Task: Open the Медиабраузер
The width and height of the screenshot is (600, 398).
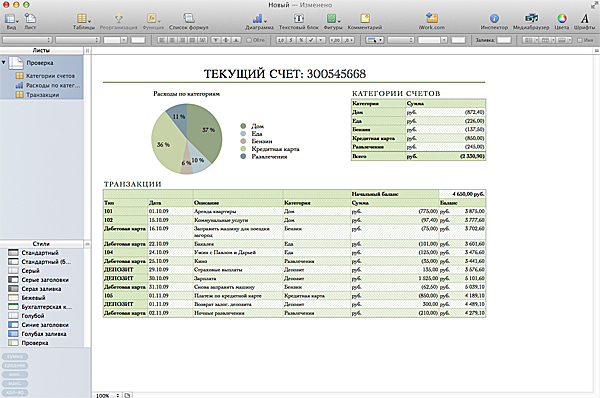Action: (x=531, y=21)
